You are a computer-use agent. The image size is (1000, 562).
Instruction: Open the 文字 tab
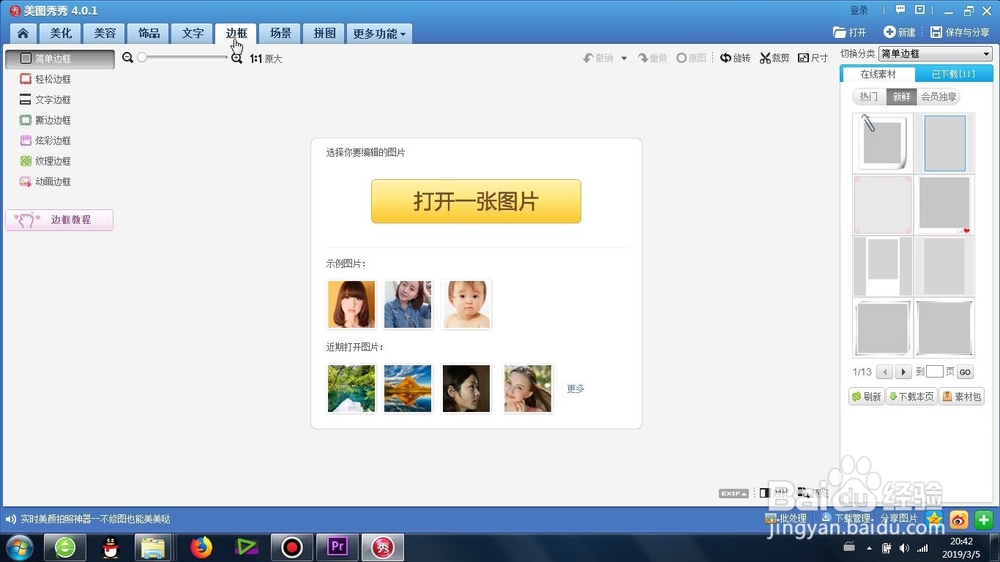pos(193,33)
